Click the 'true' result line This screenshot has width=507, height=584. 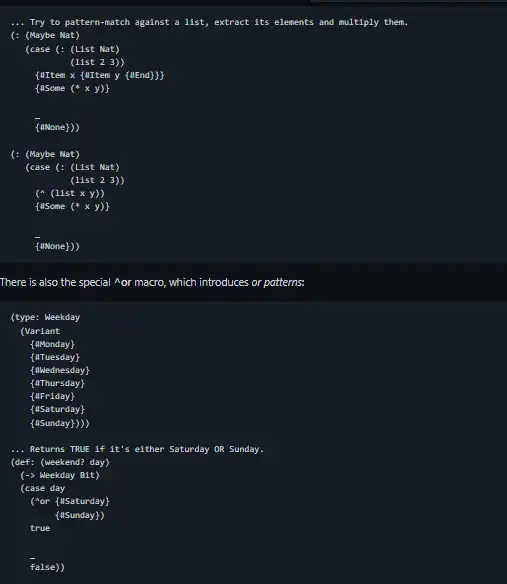pos(40,528)
